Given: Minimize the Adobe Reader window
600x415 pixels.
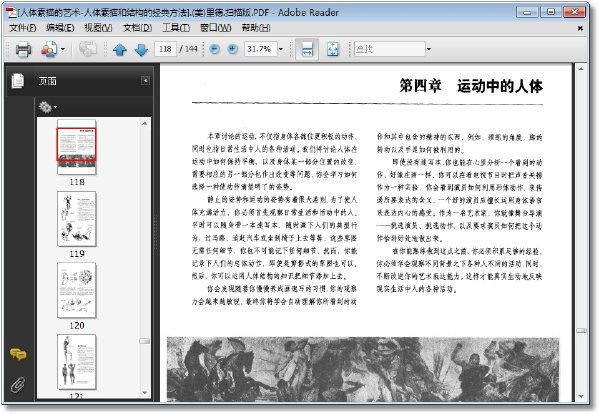Looking at the screenshot, I should click(527, 12).
